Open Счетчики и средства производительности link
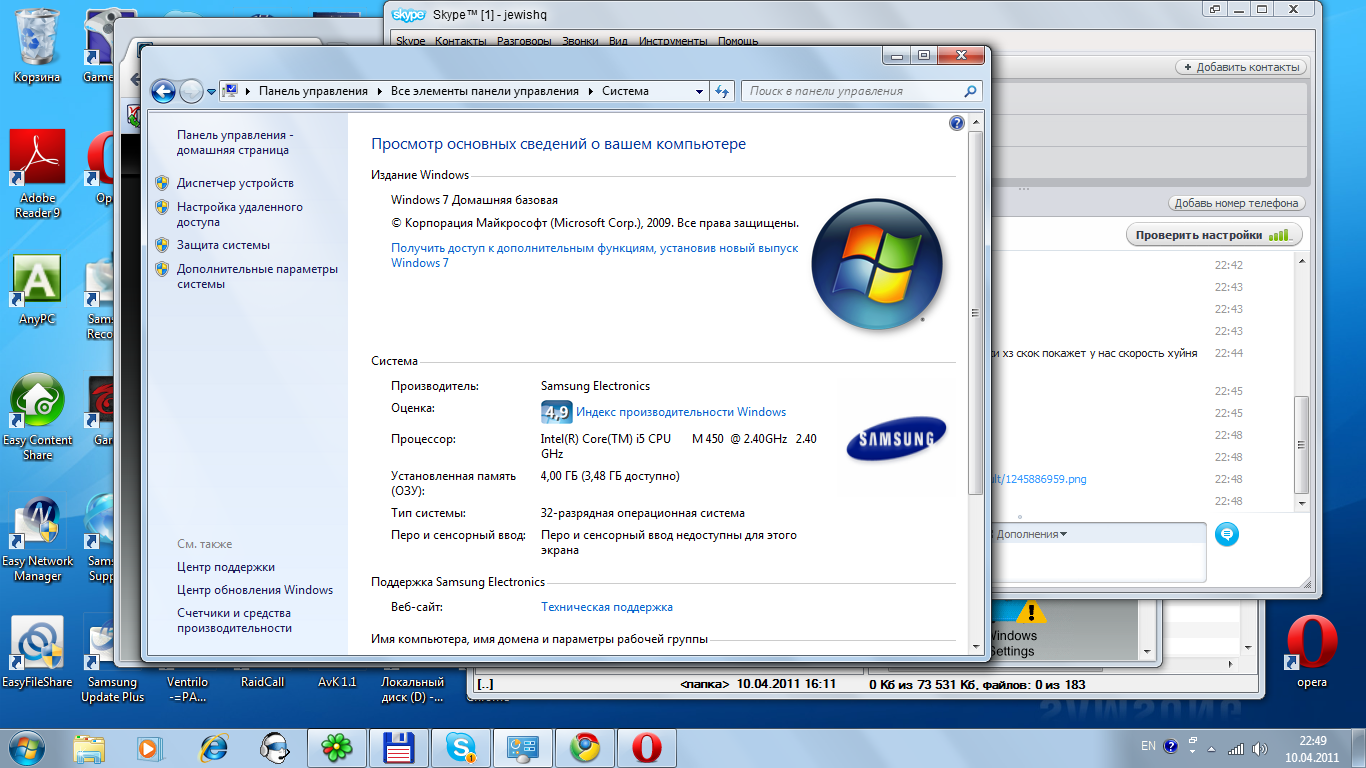Screen dimensions: 1366x768 (234, 620)
